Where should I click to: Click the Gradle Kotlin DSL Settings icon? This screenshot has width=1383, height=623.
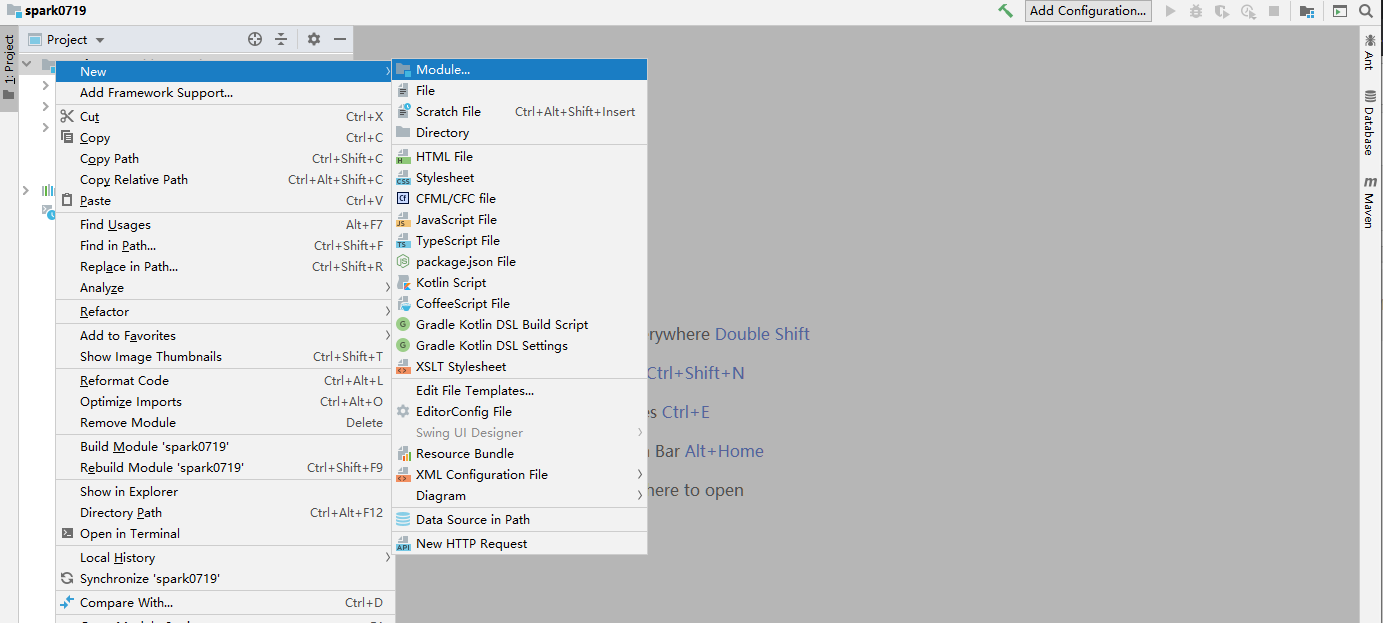point(403,346)
